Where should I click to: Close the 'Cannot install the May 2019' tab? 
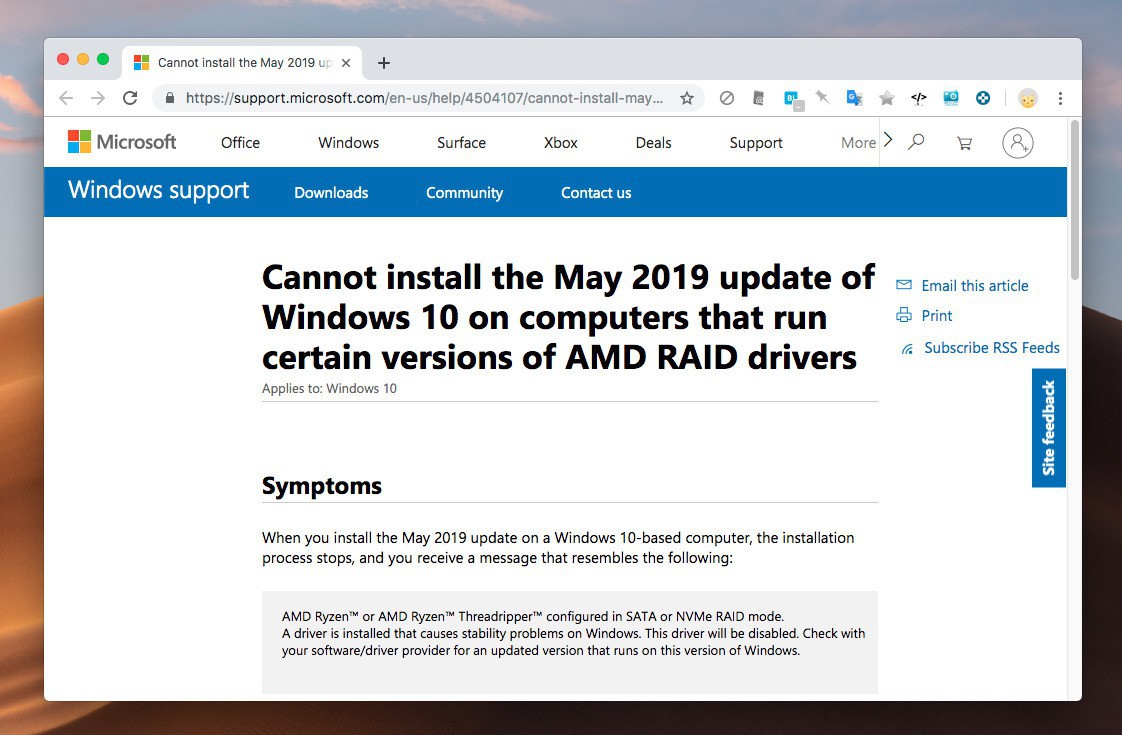(x=346, y=63)
